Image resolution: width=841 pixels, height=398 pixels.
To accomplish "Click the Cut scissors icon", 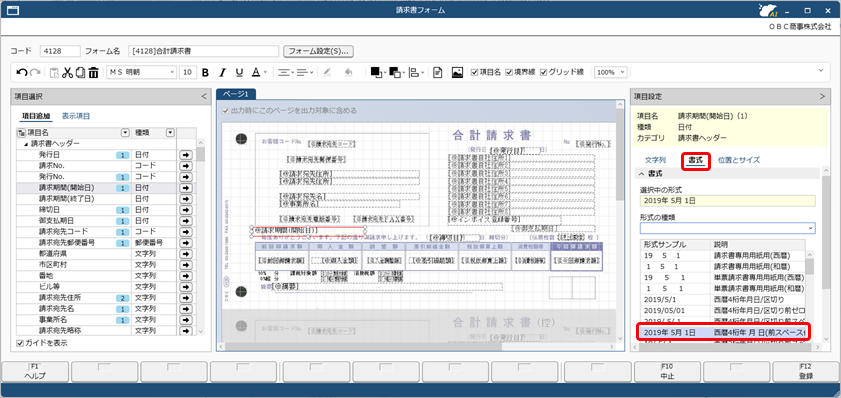I will 67,72.
